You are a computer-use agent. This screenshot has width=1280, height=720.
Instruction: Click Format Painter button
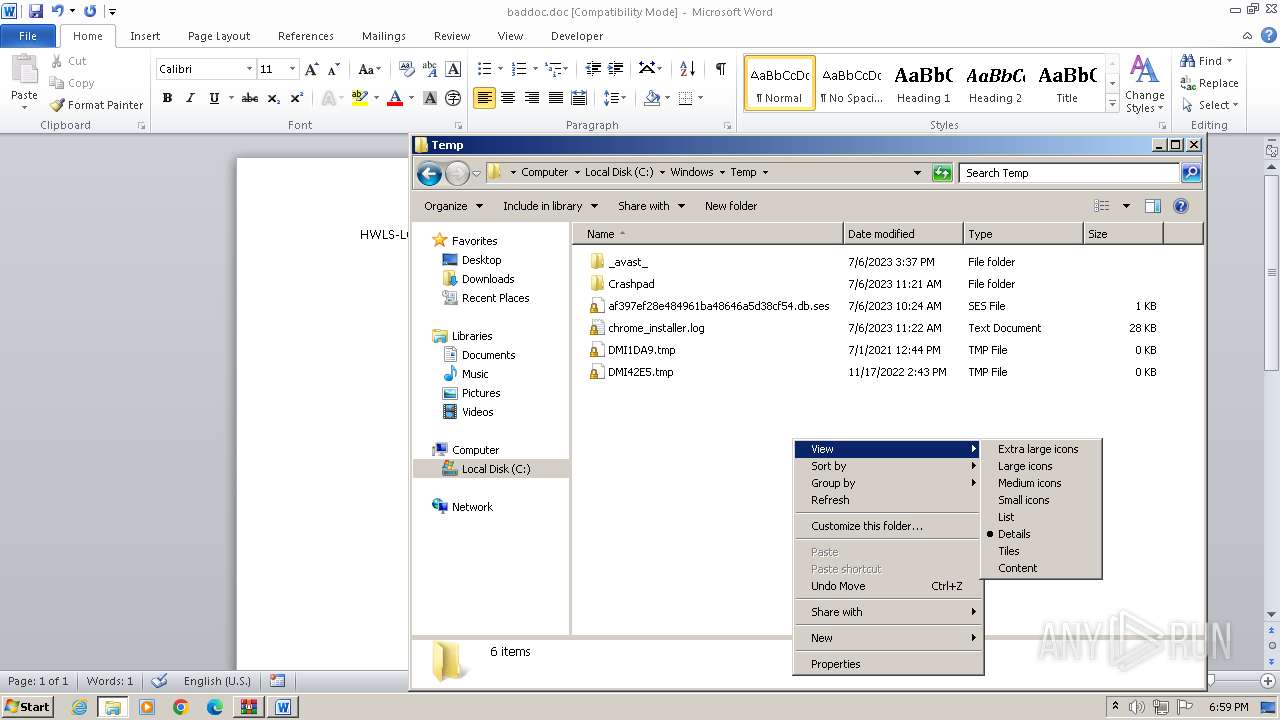point(96,105)
